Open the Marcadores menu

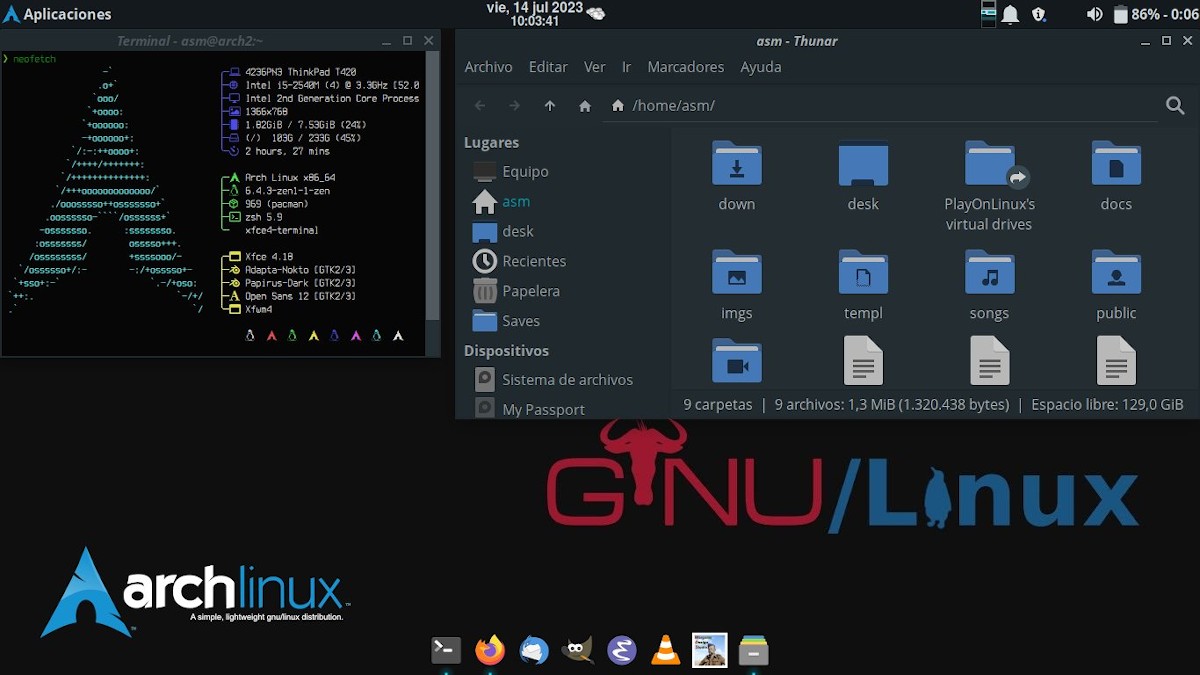click(686, 67)
